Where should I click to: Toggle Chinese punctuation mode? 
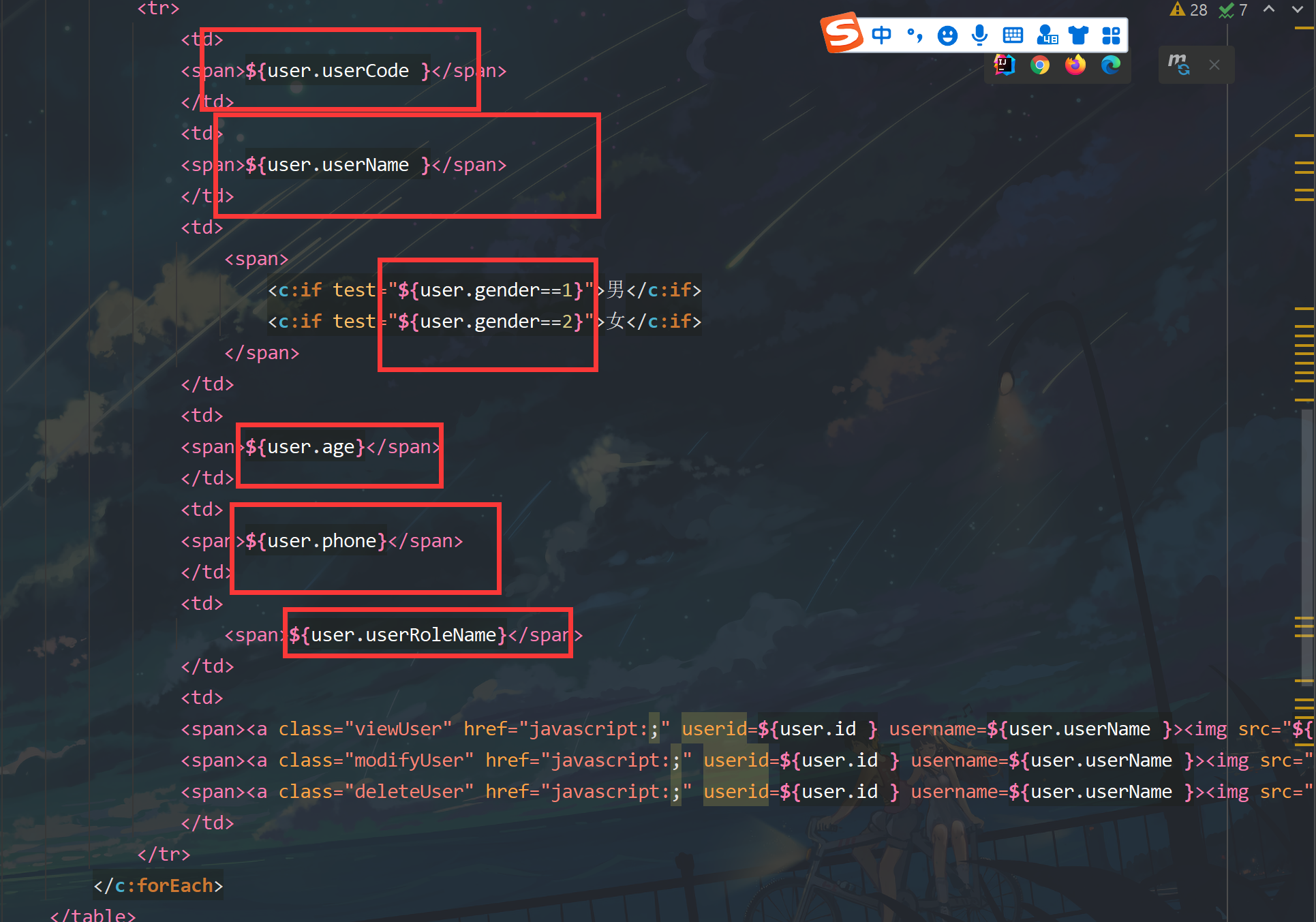click(915, 35)
